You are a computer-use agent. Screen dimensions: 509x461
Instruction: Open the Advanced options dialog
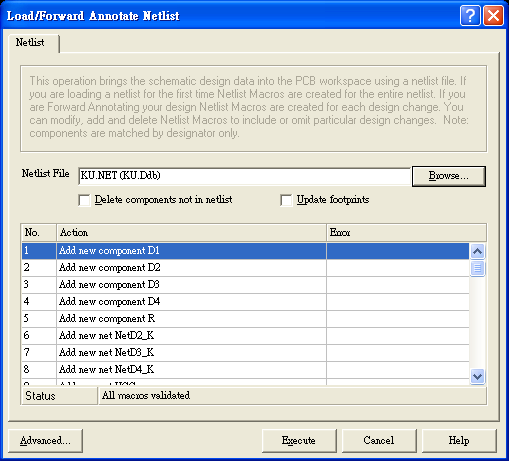tap(45, 441)
